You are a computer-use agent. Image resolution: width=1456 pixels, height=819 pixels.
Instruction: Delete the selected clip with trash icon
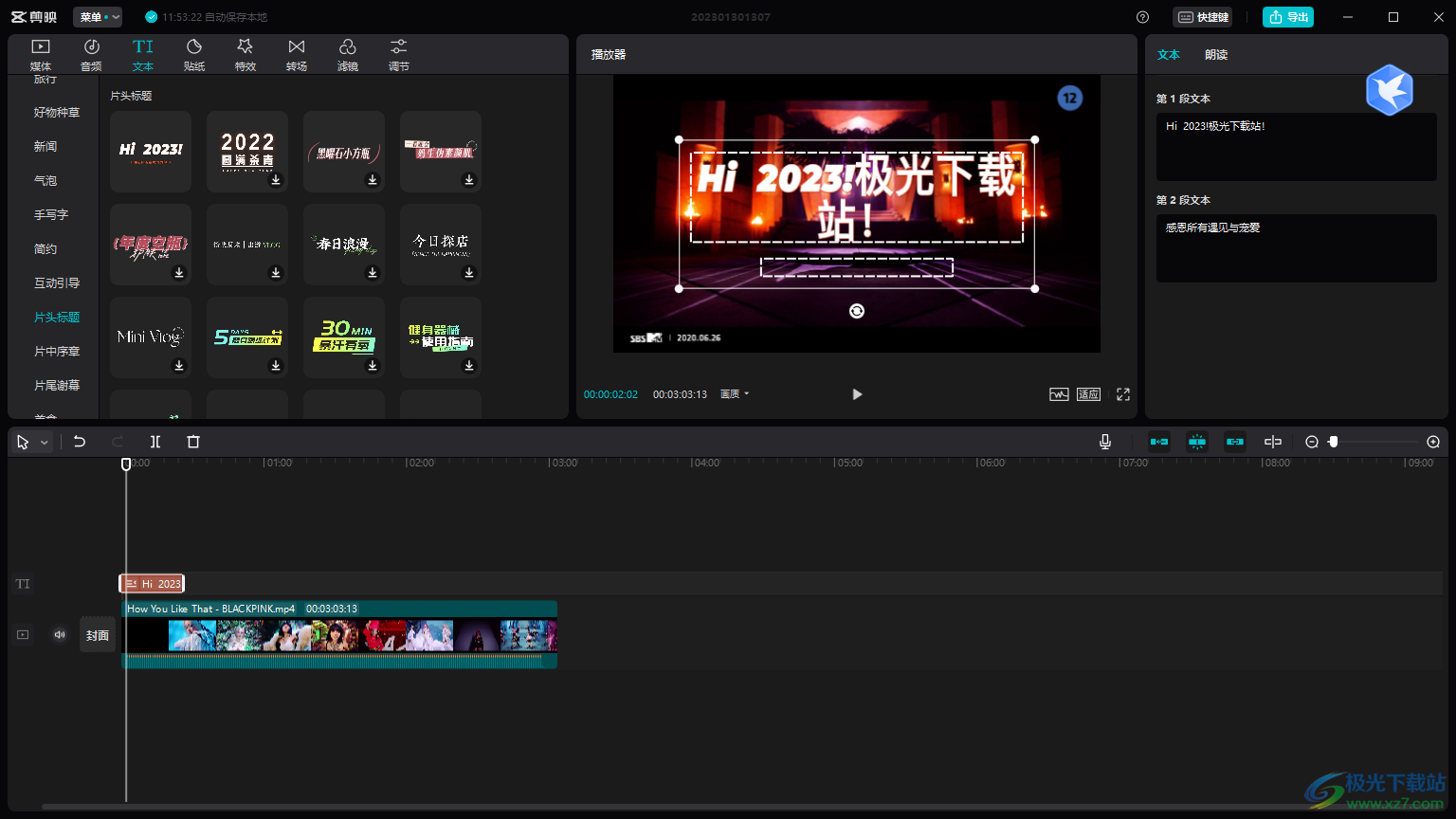coord(193,442)
